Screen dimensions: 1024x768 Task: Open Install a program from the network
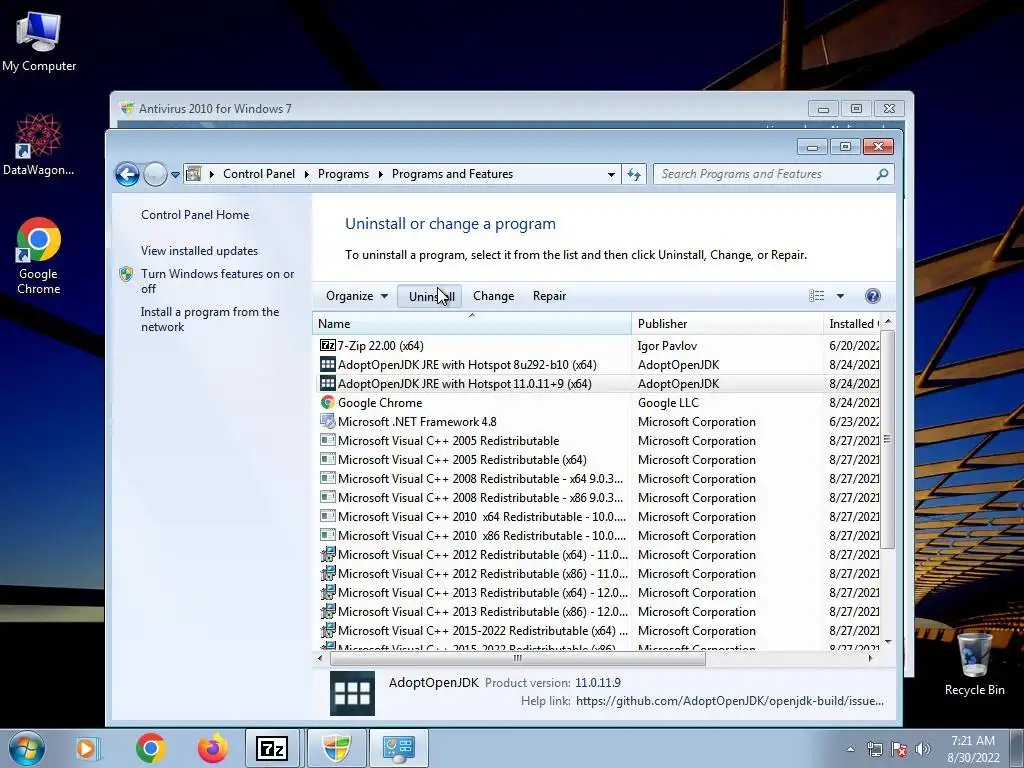(210, 319)
